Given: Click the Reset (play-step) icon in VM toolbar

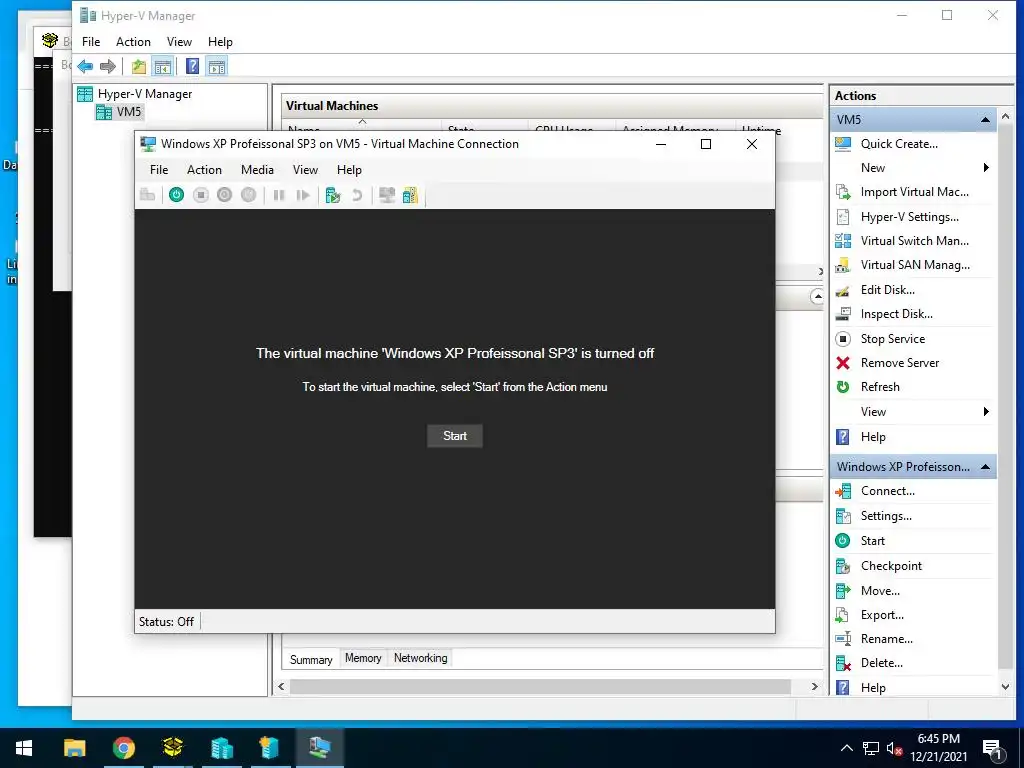Looking at the screenshot, I should click(x=302, y=195).
